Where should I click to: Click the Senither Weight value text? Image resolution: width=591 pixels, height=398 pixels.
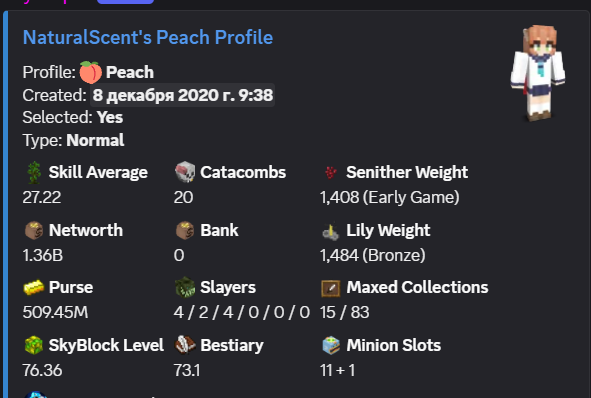(390, 197)
